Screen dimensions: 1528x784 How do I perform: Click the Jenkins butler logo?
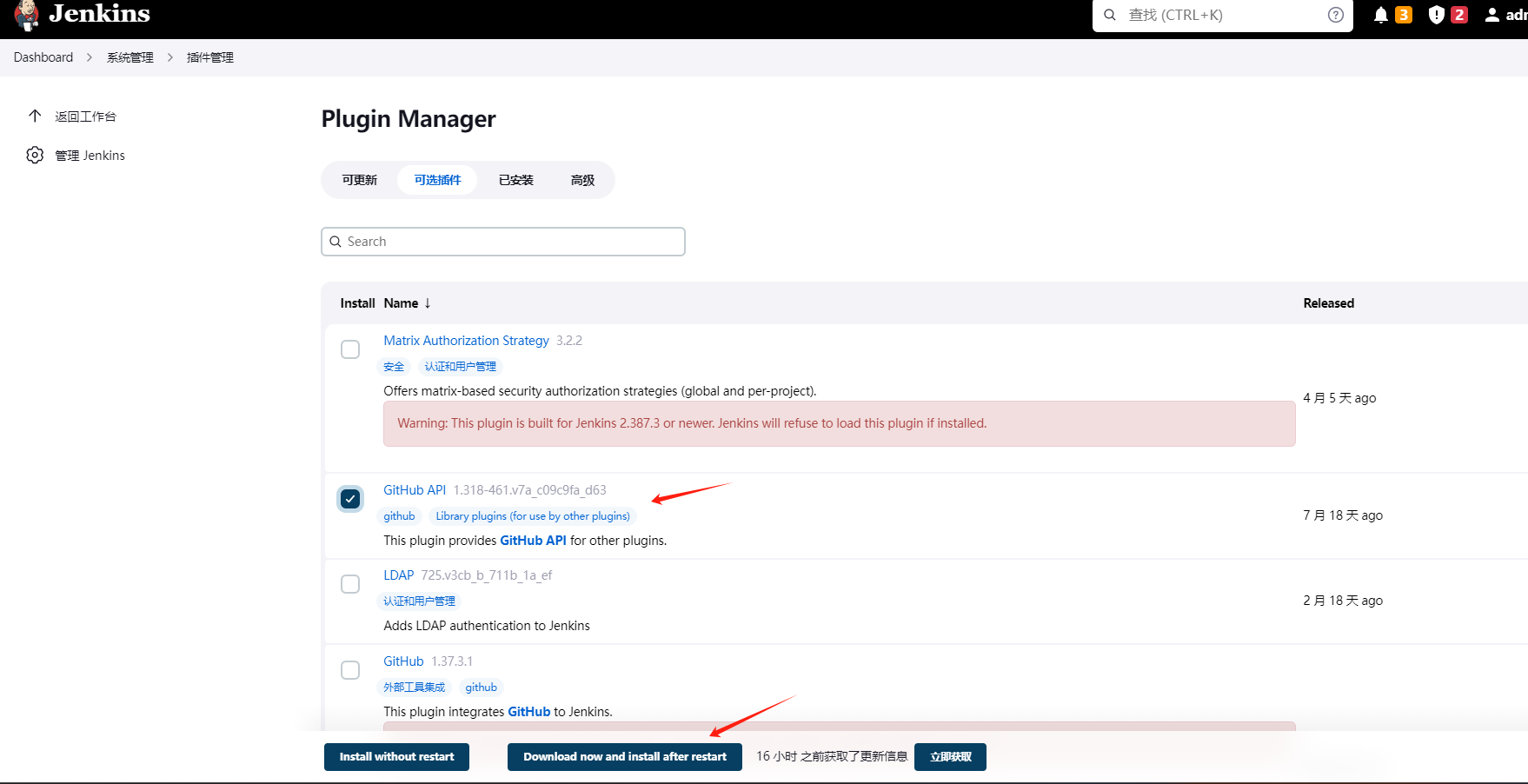(x=27, y=15)
